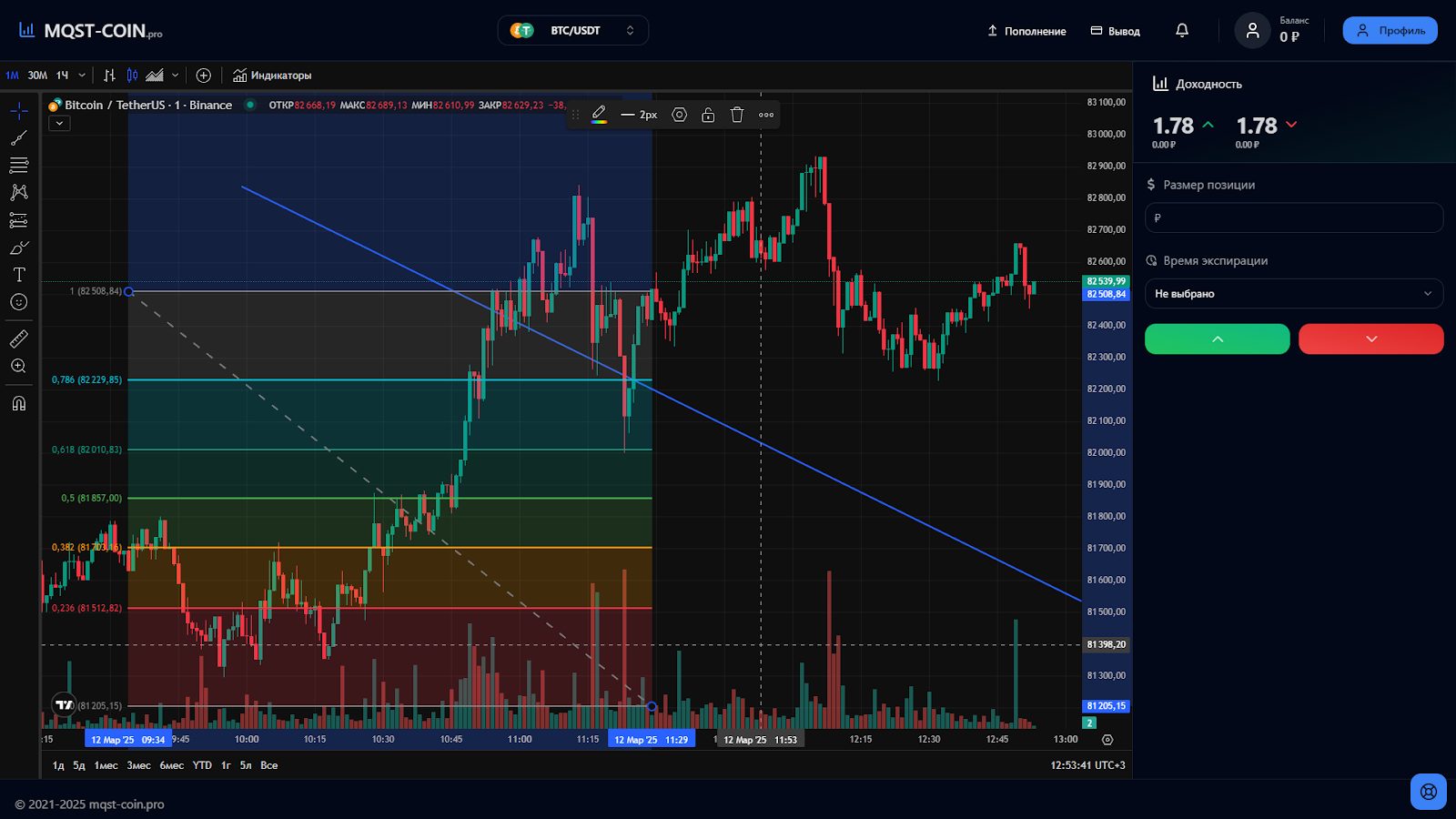Screen dimensions: 1456x819
Task: Select the crosshair cursor tool
Action: pyautogui.click(x=19, y=111)
